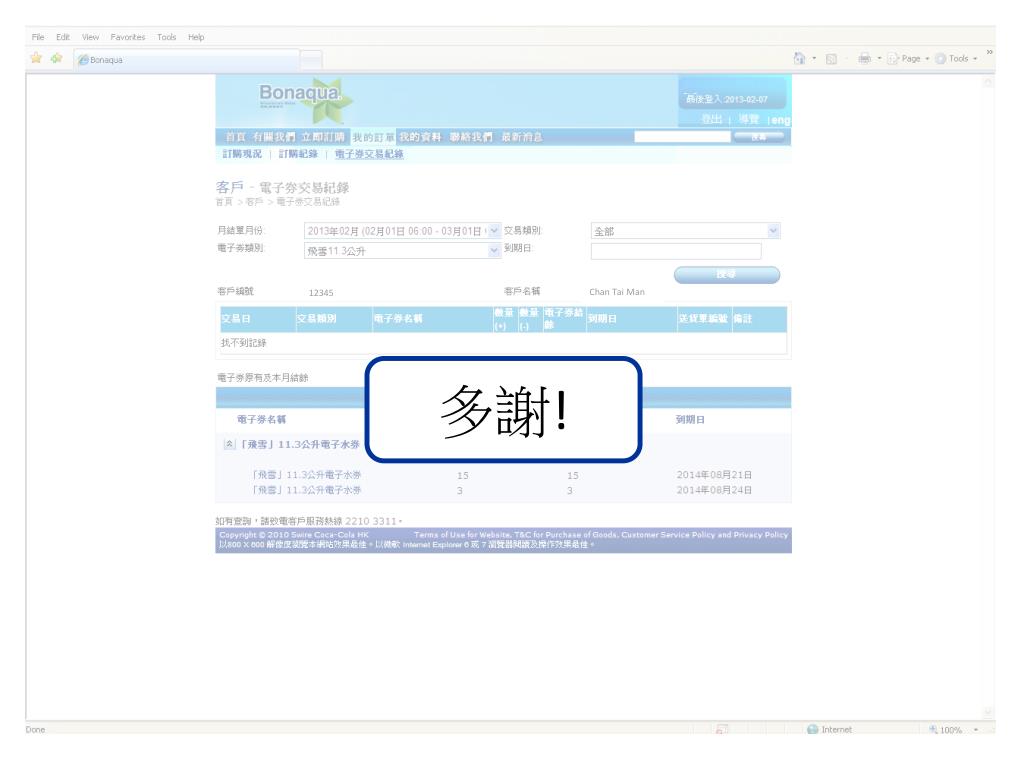
Task: Click 客戶 in the breadcrumb trail
Action: click(x=254, y=202)
